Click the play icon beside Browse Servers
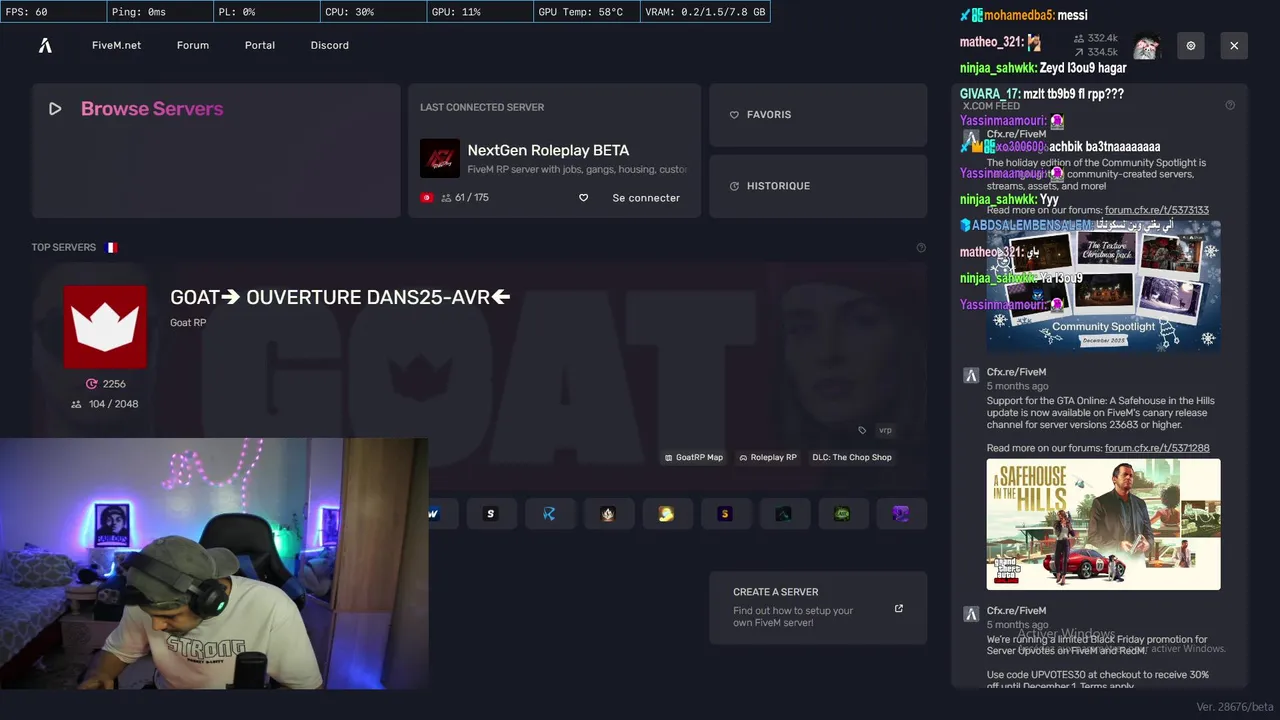 (x=55, y=109)
